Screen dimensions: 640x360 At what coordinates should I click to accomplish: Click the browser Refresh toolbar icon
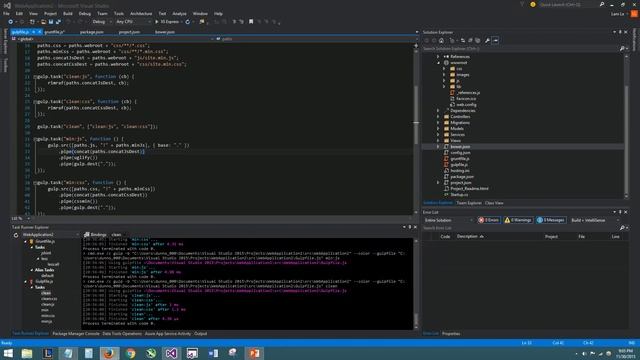188,22
